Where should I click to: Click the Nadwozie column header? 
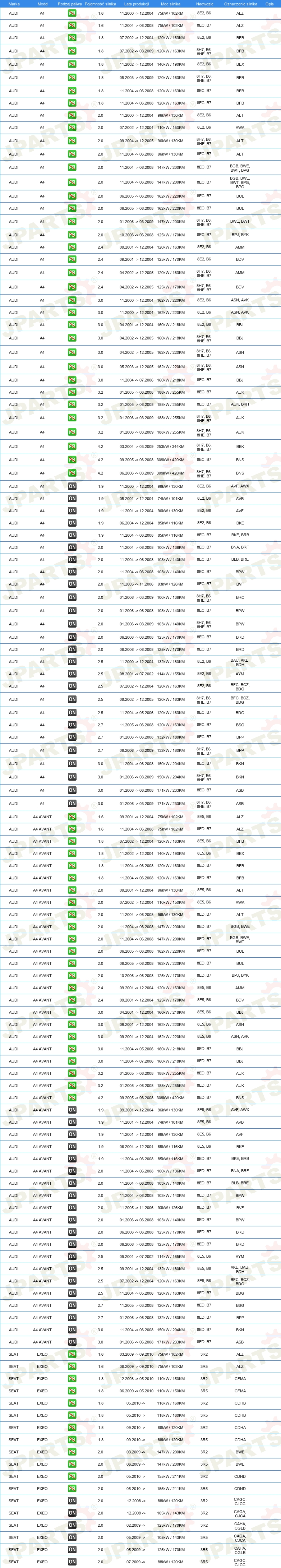205,4
